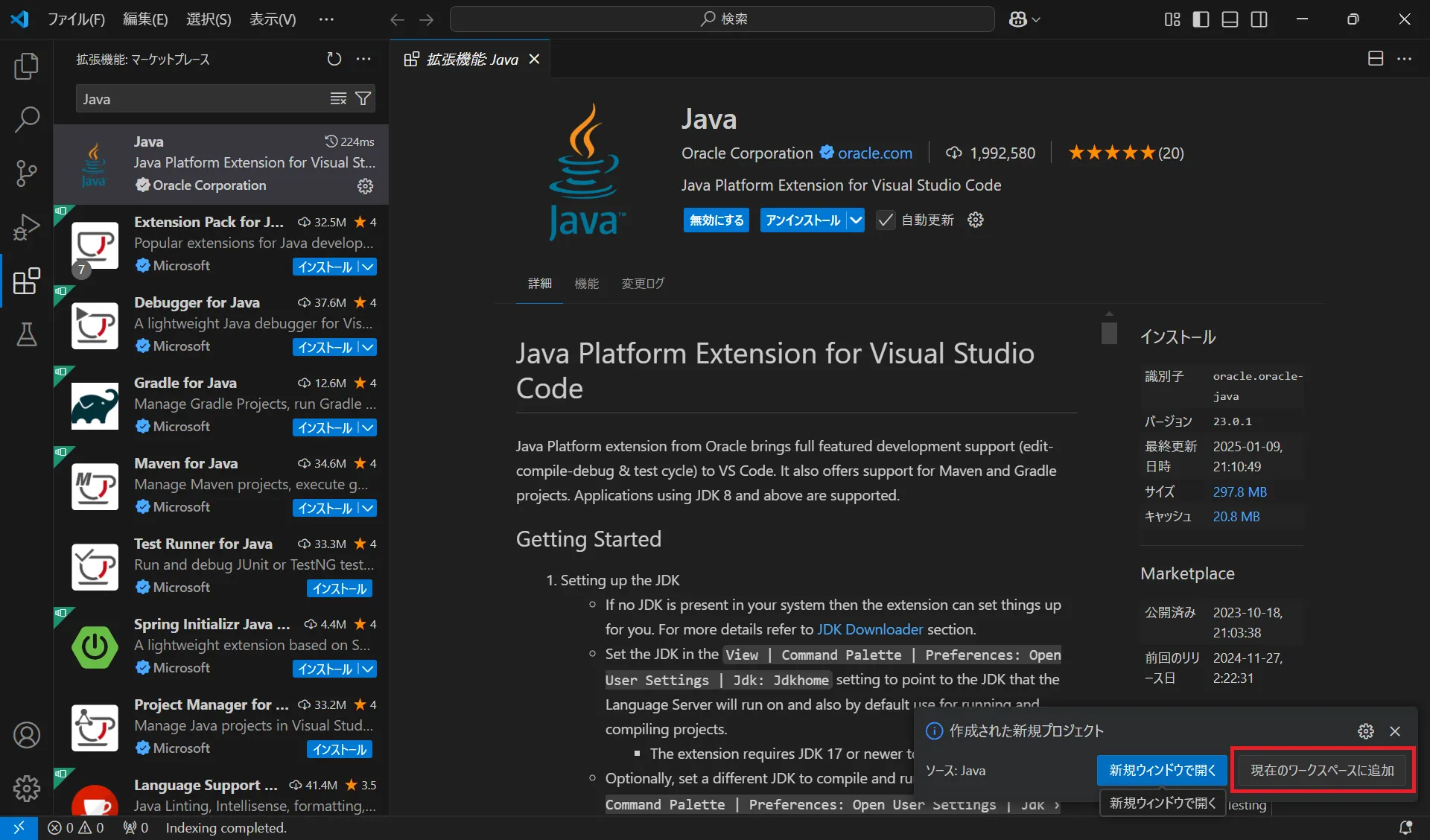
Task: Select Language Support extension in list
Action: pos(220,792)
